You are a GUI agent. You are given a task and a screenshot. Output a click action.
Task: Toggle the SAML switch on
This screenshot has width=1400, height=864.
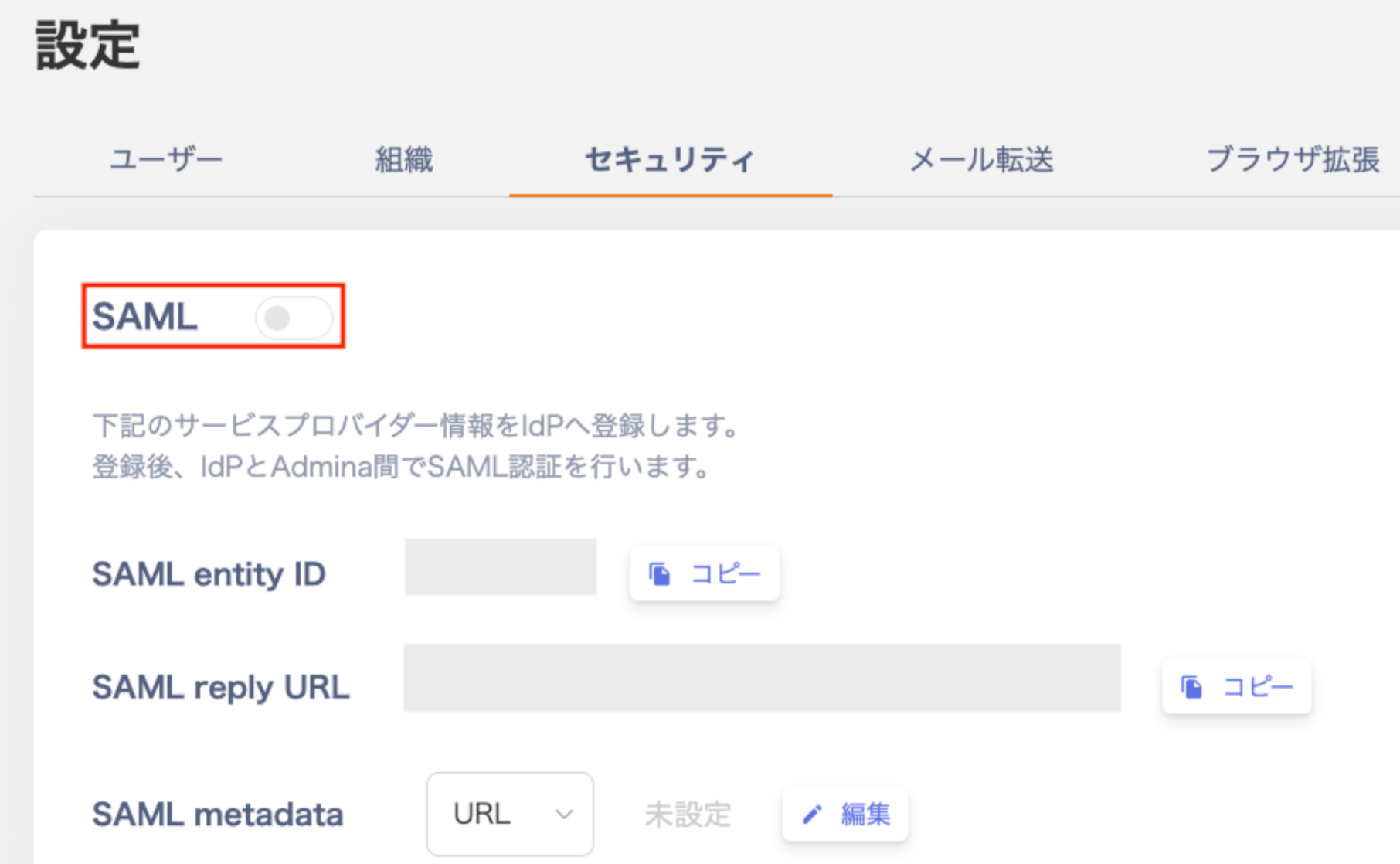(x=294, y=318)
